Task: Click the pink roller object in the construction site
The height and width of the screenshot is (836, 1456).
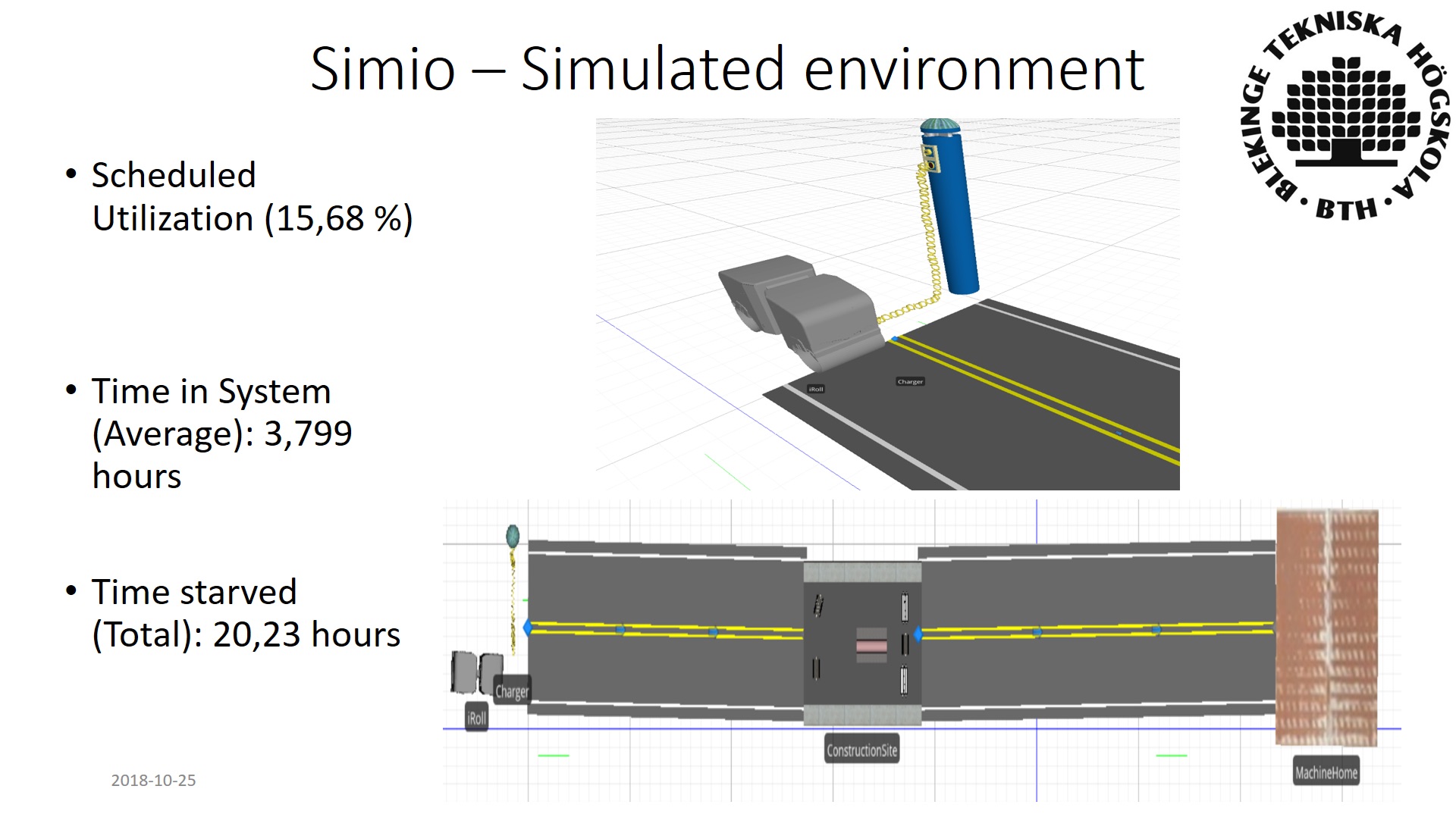Action: (x=871, y=645)
